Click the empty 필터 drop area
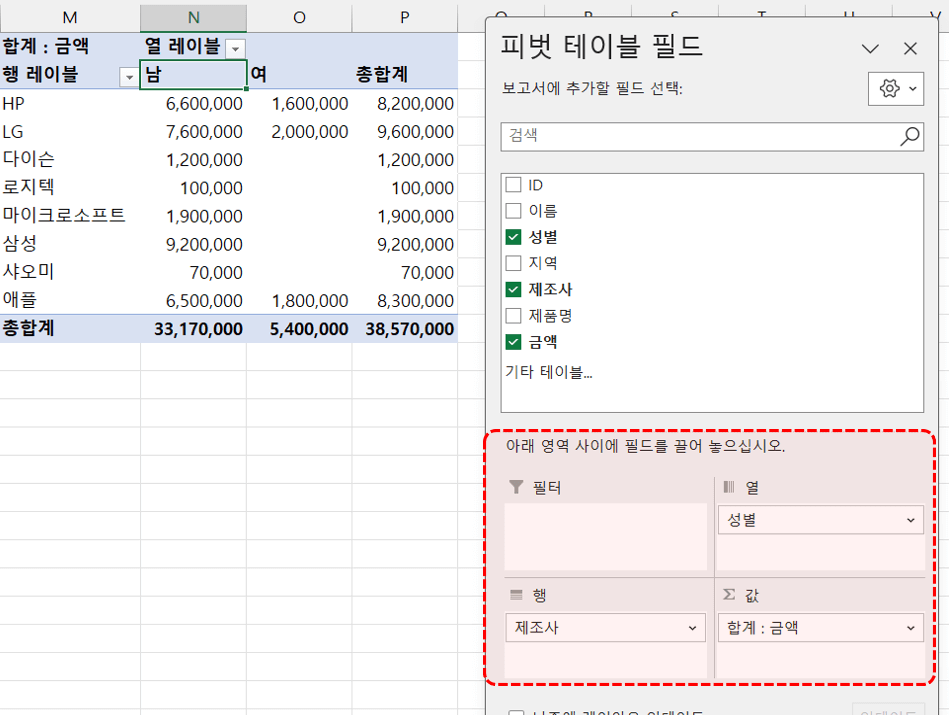This screenshot has width=950, height=715. tap(606, 536)
